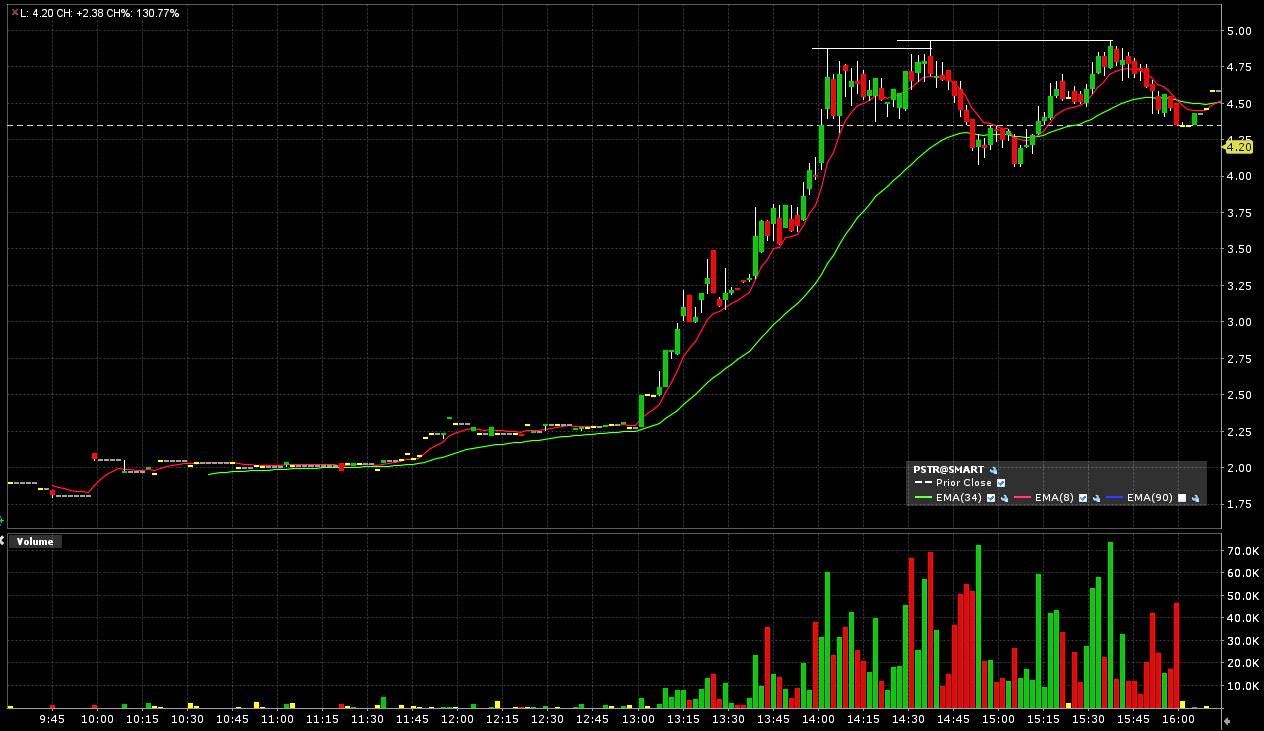The height and width of the screenshot is (731, 1264).
Task: Close the quote line with the red X
Action: click(x=13, y=13)
